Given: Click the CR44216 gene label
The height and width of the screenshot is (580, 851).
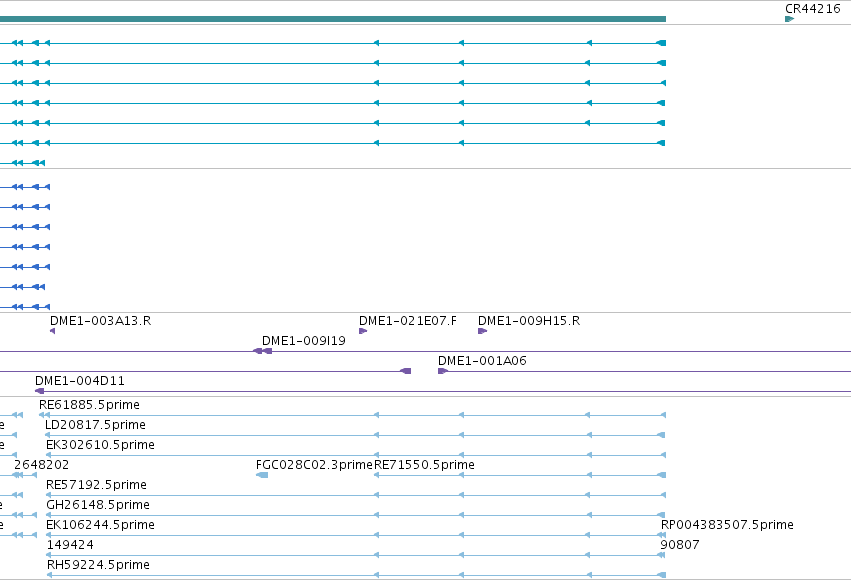Looking at the screenshot, I should 812,9.
